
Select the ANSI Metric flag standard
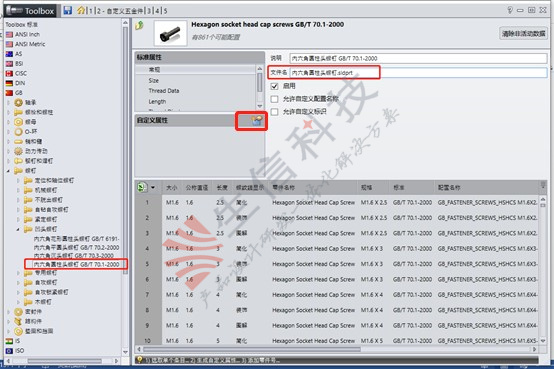pyautogui.click(x=10, y=44)
